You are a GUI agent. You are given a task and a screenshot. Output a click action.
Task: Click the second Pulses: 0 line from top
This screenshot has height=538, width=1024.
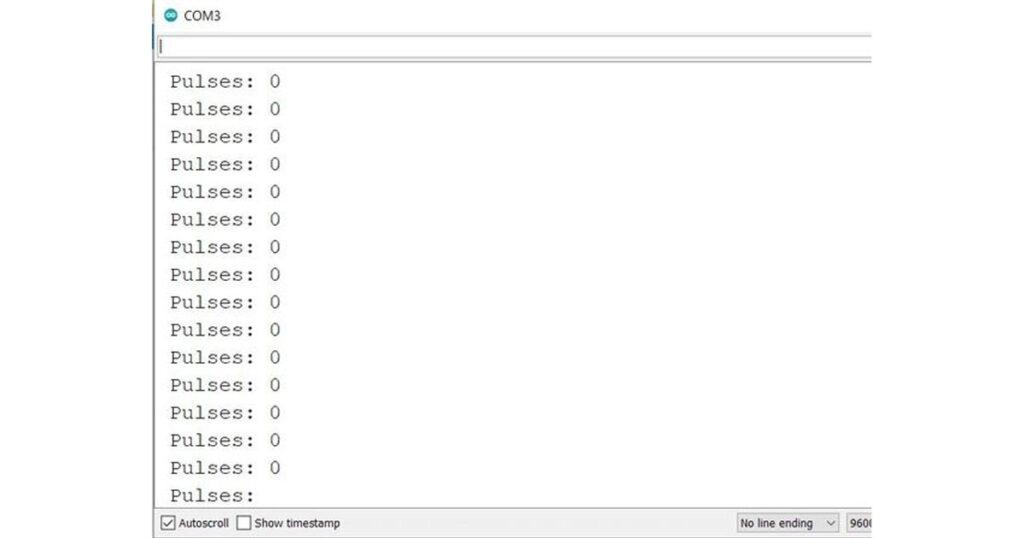225,109
